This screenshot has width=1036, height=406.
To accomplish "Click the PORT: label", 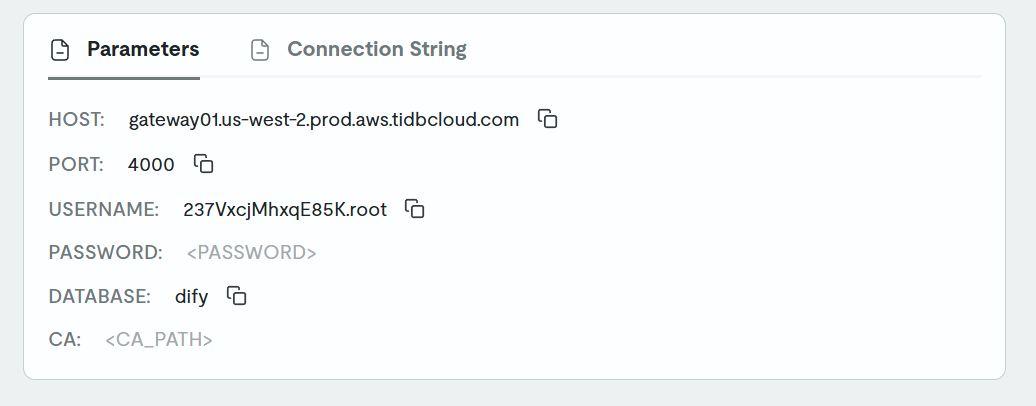I will 76,165.
